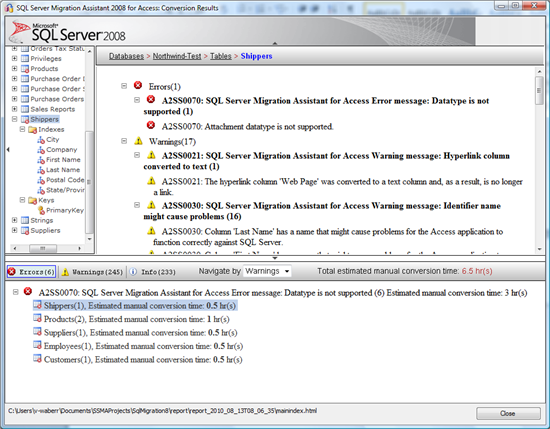
Task: Switch to the Errors (6) tab
Action: (x=31, y=272)
